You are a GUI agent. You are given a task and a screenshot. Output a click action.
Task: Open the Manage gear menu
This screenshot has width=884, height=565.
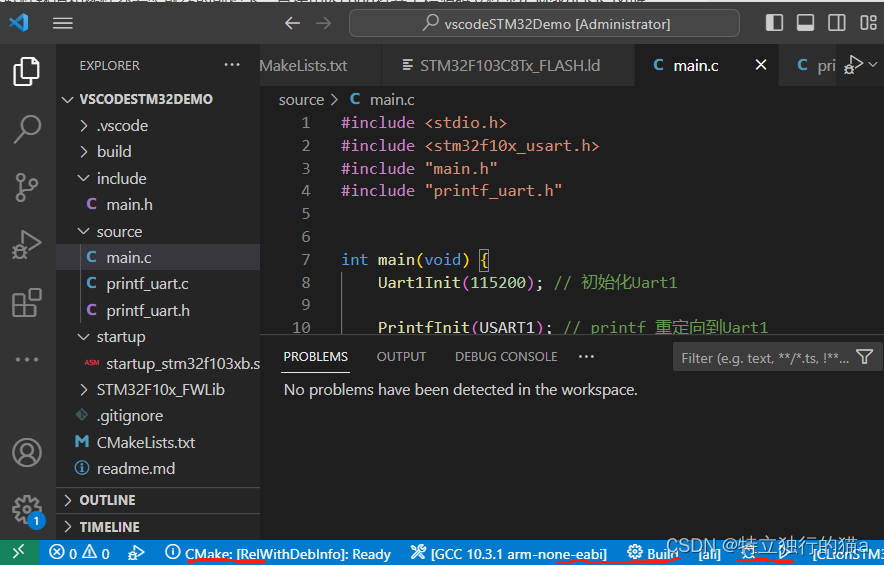point(26,510)
